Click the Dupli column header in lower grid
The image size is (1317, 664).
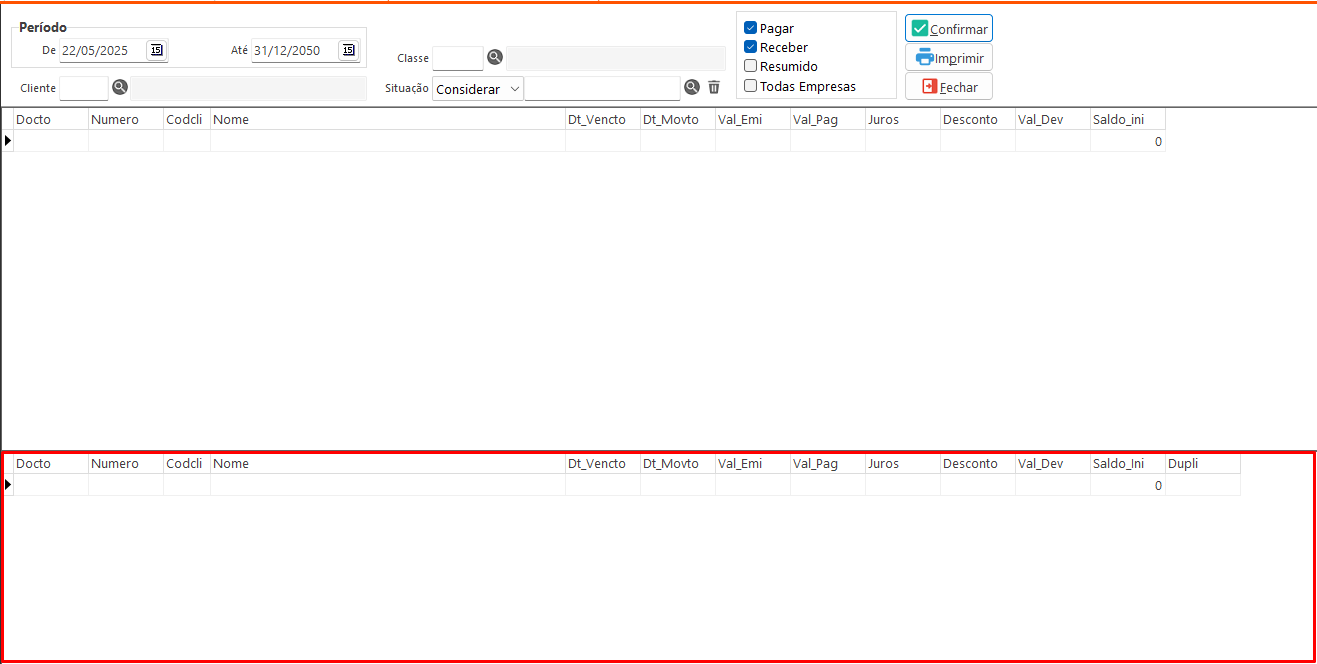1201,464
